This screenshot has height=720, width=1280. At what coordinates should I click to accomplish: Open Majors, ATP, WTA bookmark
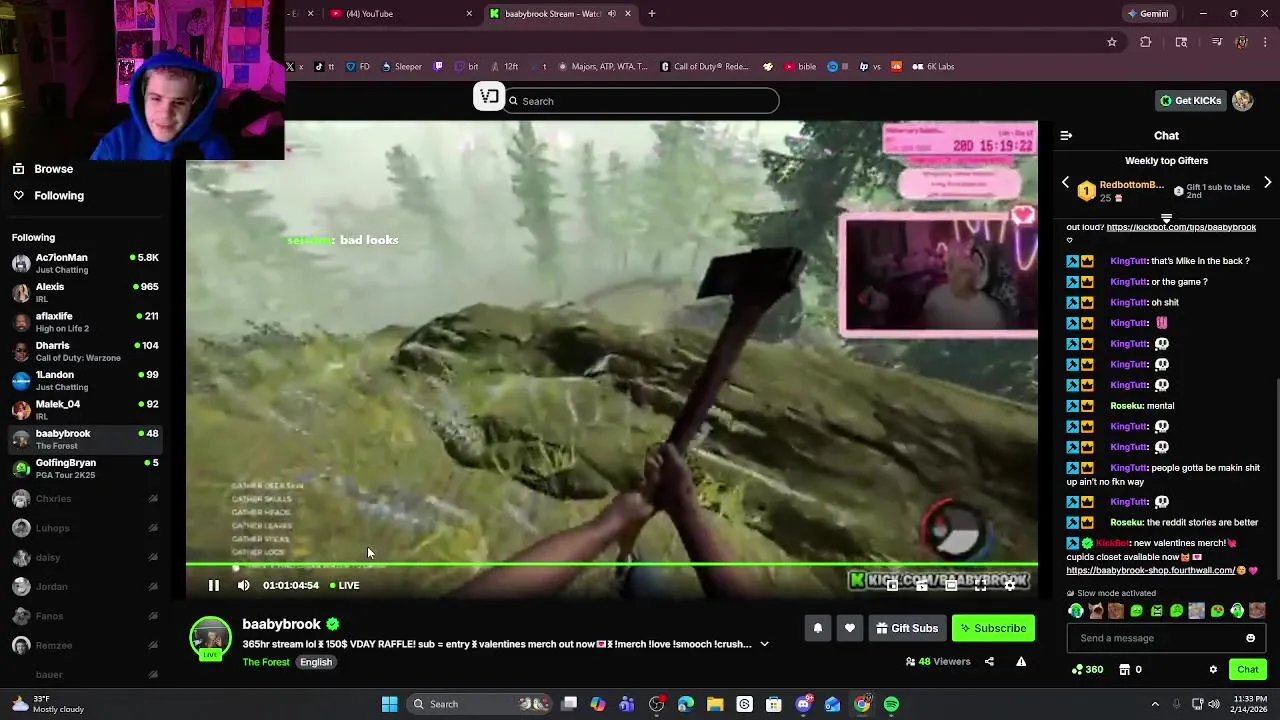[602, 67]
